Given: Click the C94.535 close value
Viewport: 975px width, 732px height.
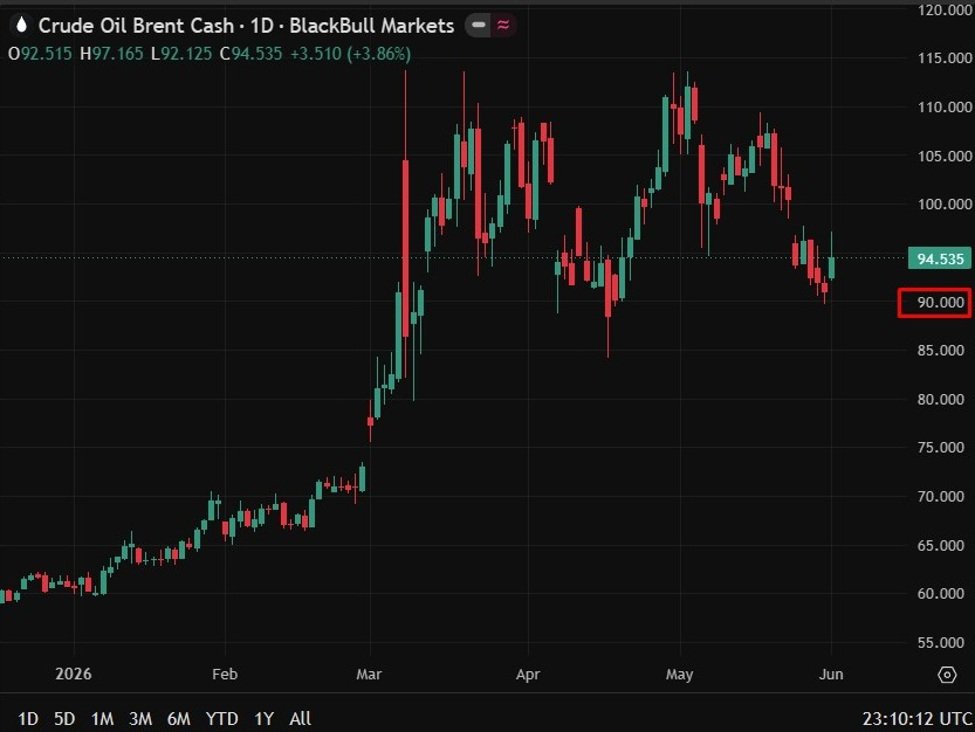Looking at the screenshot, I should pyautogui.click(x=251, y=53).
